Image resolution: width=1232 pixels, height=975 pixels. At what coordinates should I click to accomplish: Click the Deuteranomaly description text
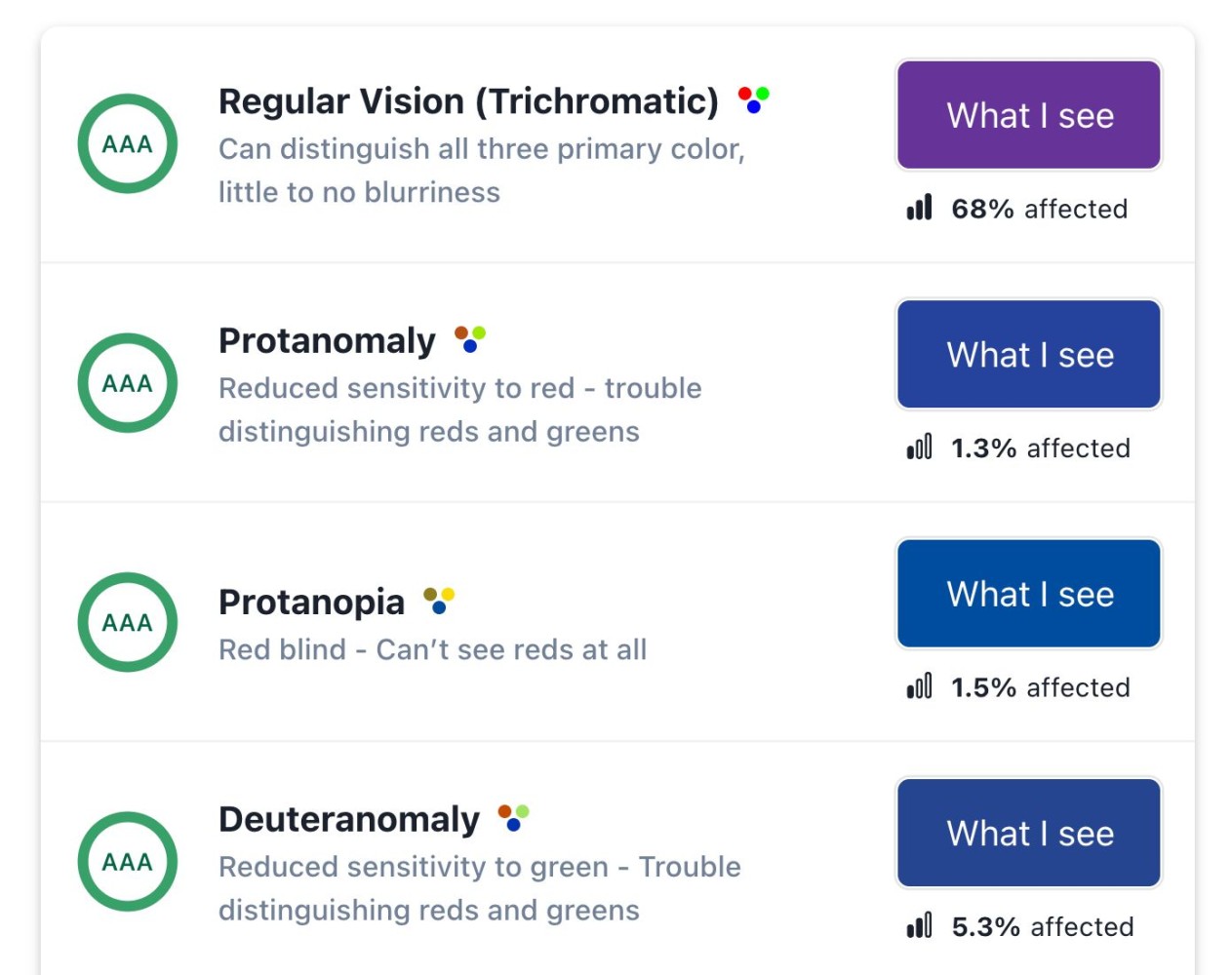tap(480, 887)
